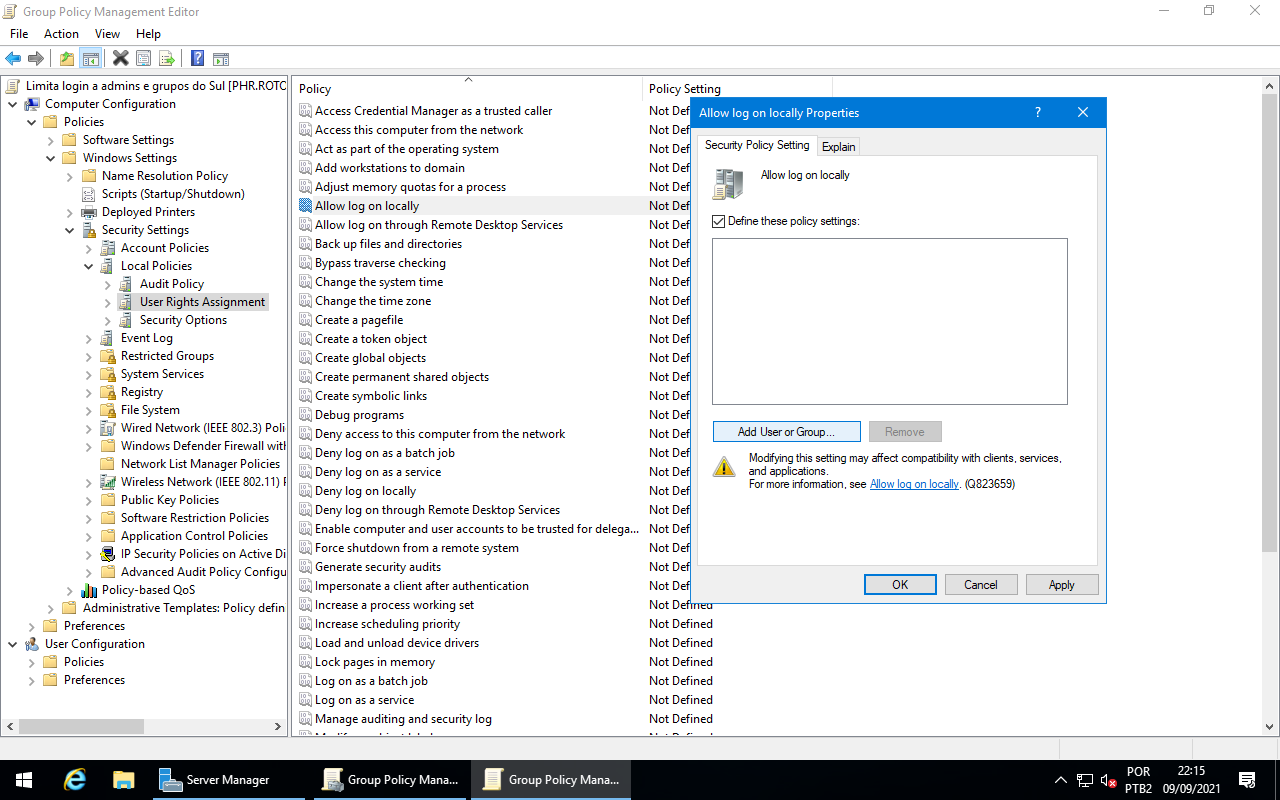Mute the system volume in the tray

[x=1106, y=779]
